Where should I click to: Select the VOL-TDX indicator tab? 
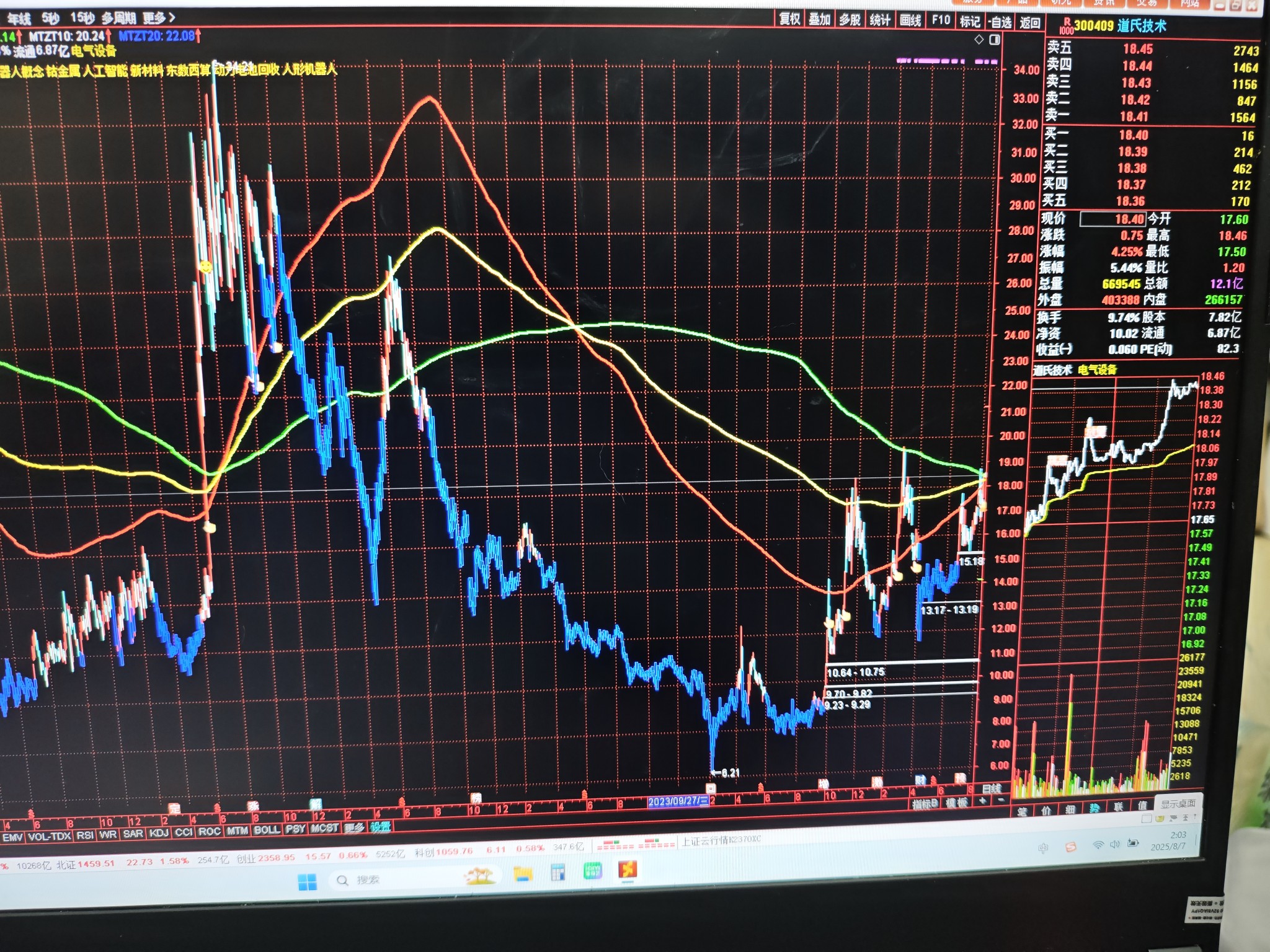[50, 836]
